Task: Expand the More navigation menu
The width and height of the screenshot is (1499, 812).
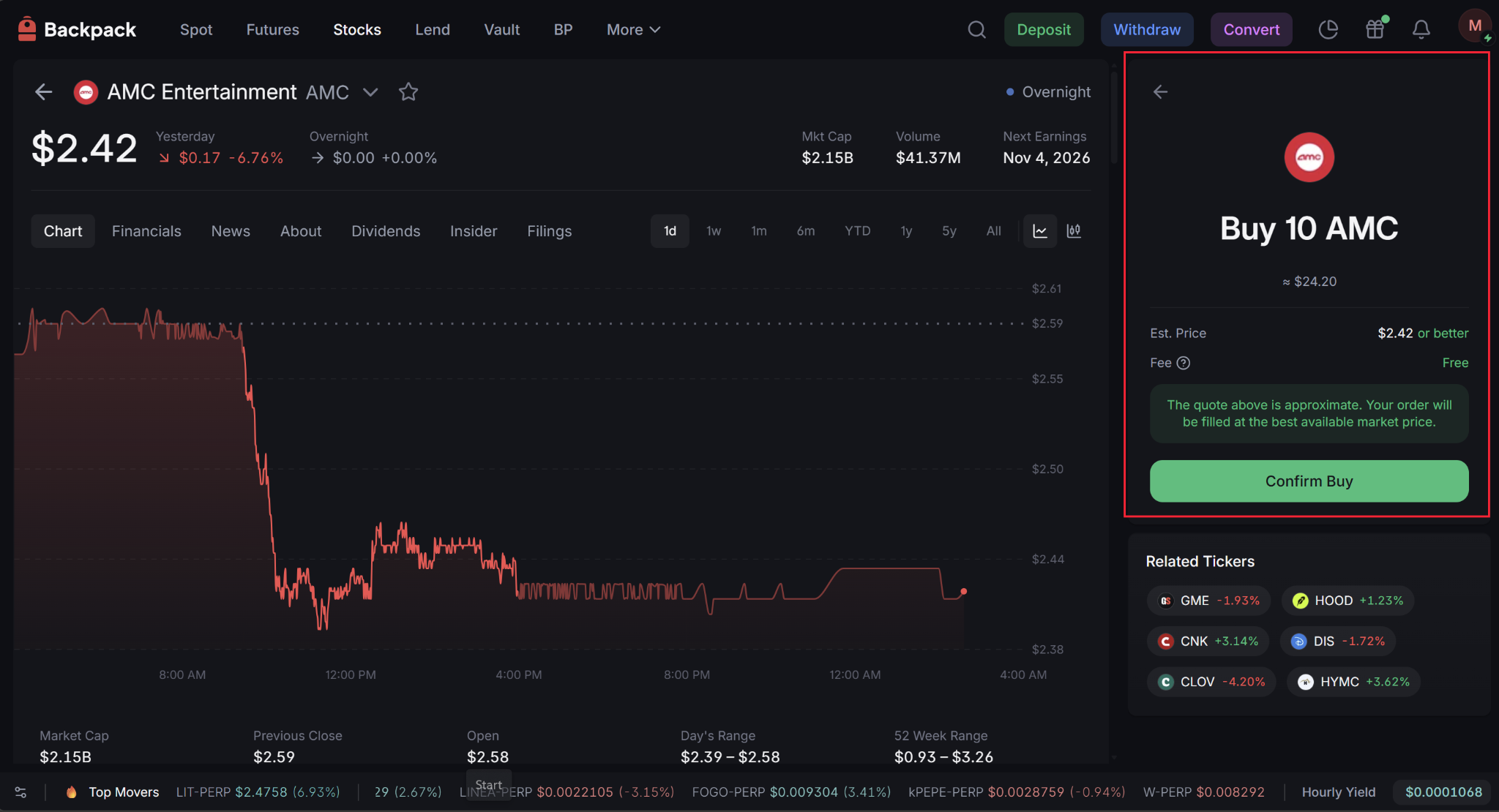Action: [633, 29]
